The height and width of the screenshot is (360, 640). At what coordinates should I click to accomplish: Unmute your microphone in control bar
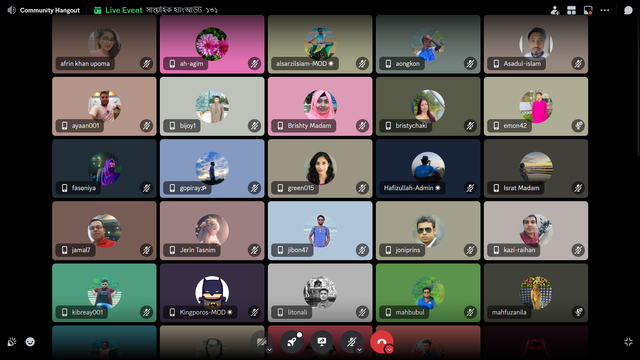(351, 342)
